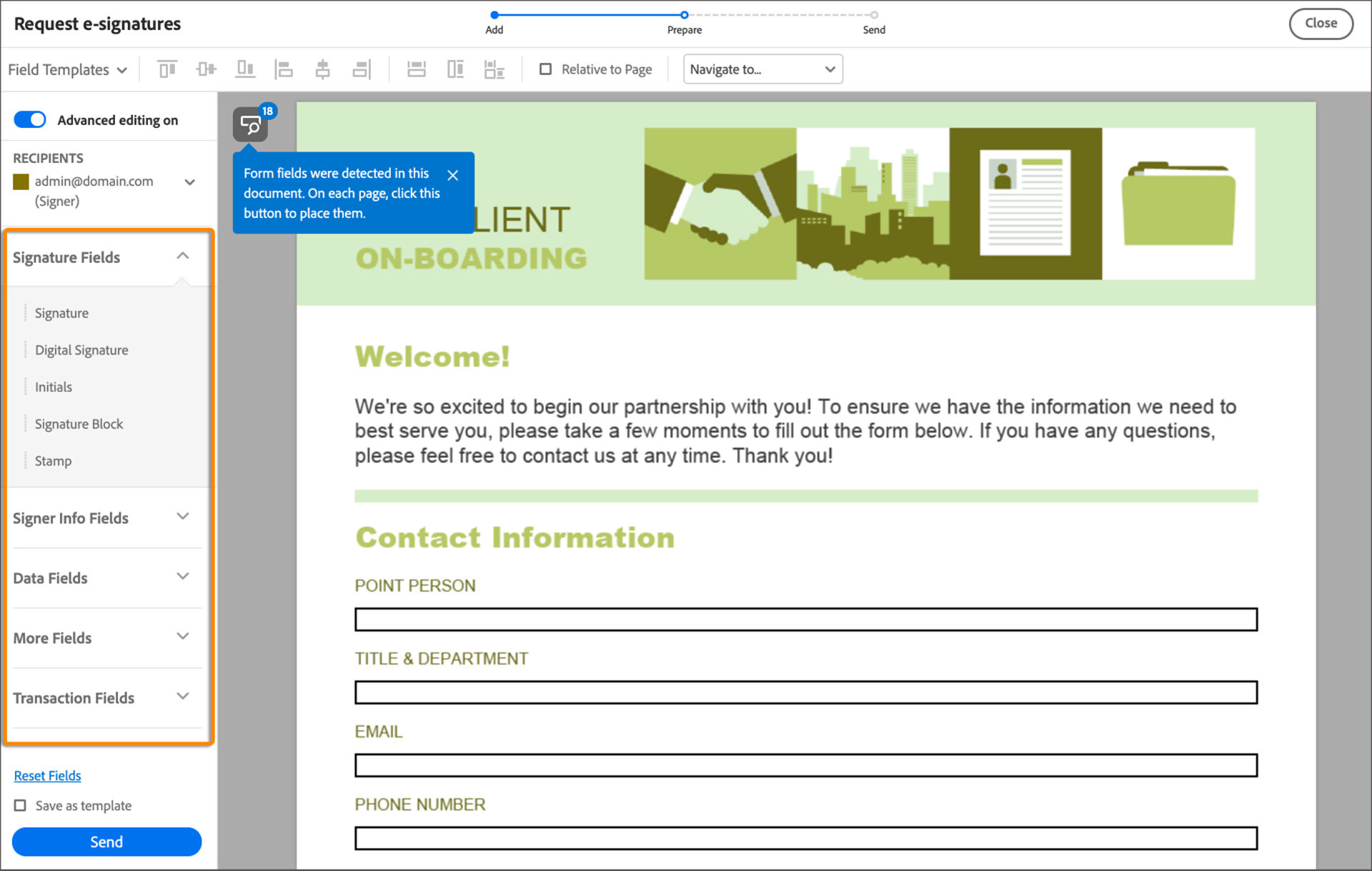1372x871 pixels.
Task: Click the Align Right icon
Action: [362, 69]
